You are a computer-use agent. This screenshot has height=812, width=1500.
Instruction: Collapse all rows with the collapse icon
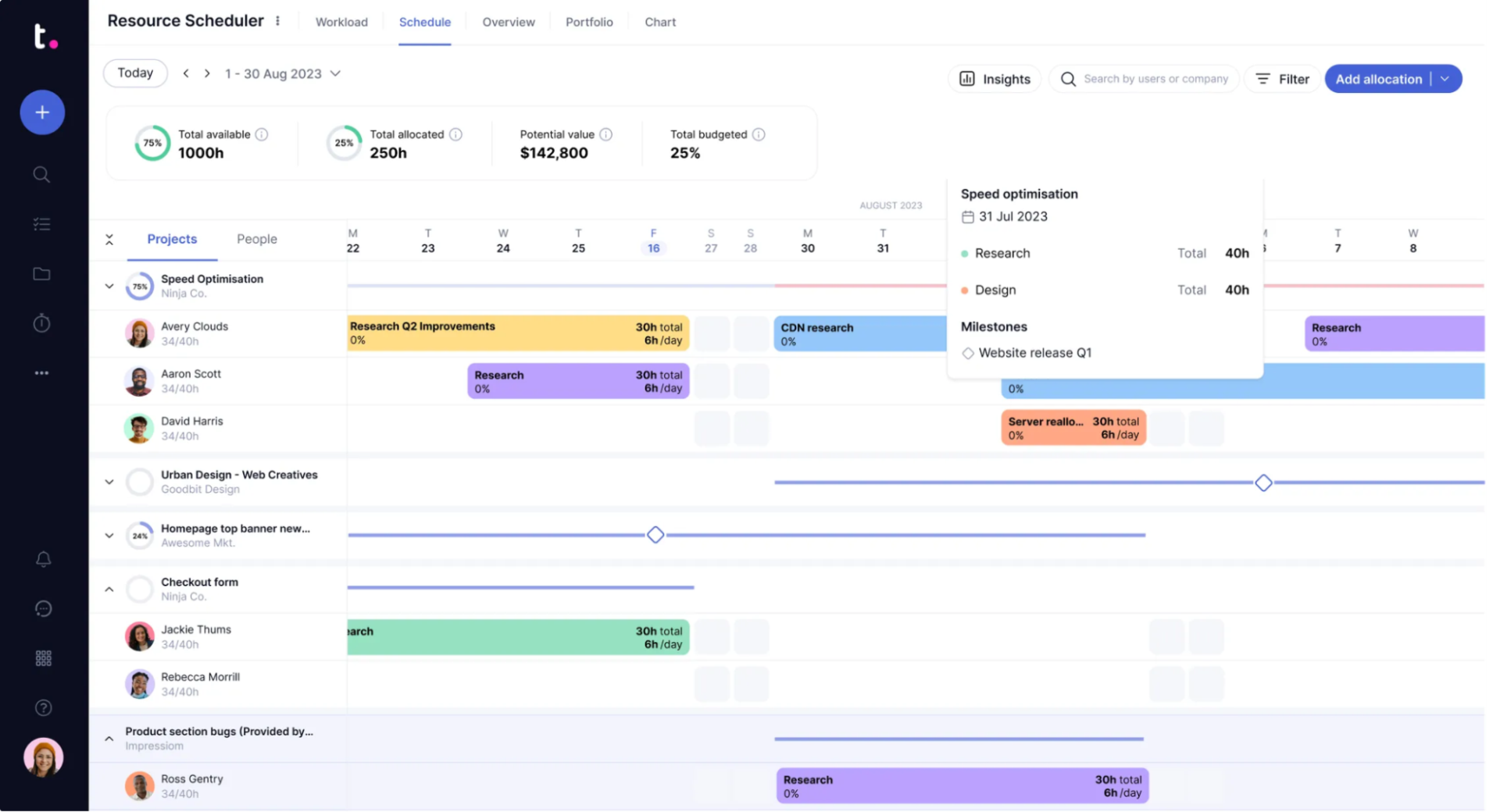[109, 240]
